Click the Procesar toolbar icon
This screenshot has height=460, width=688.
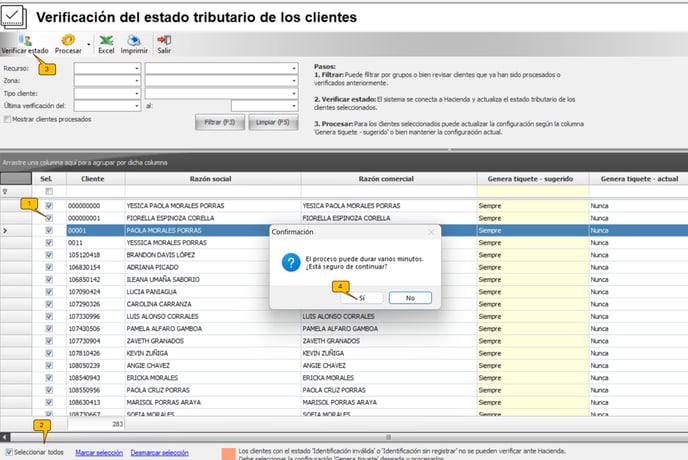pos(68,40)
